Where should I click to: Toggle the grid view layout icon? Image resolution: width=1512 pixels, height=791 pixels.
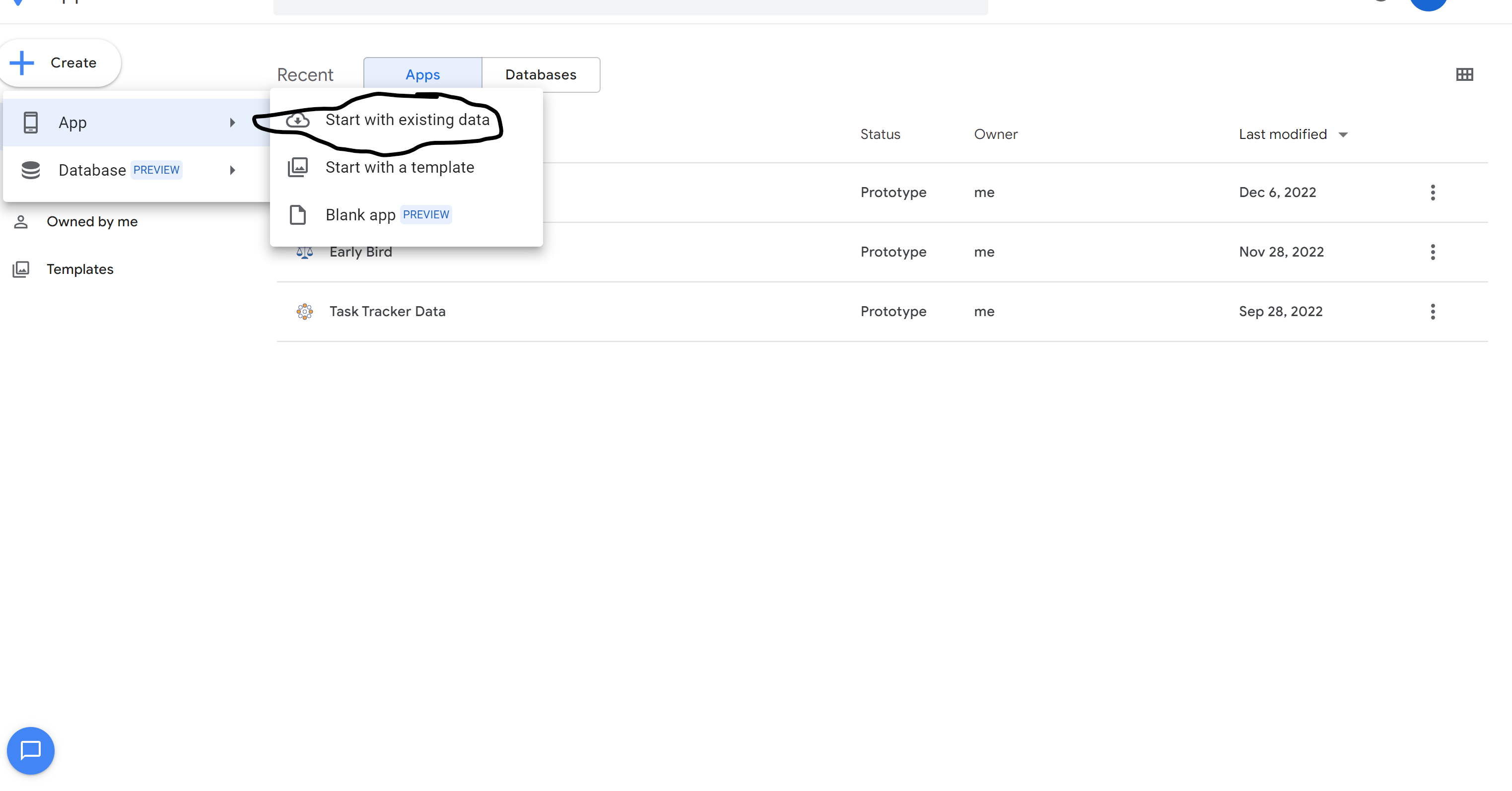coord(1464,74)
